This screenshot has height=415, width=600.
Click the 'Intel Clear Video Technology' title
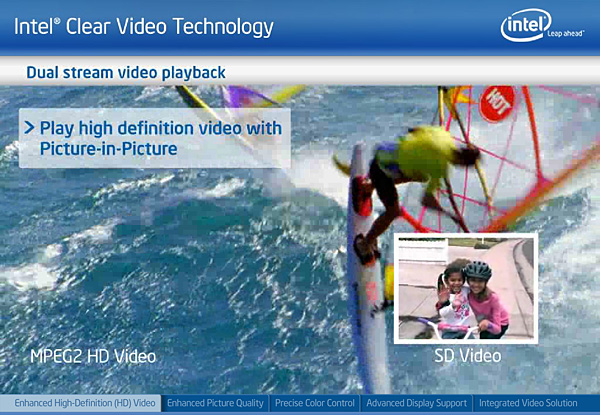pyautogui.click(x=144, y=27)
